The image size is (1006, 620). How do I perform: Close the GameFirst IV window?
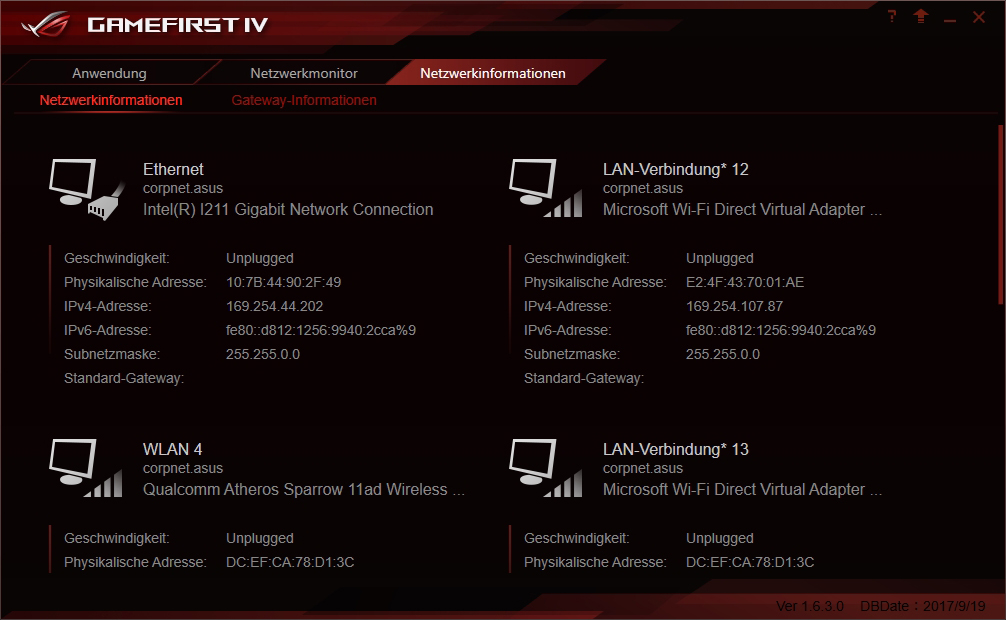tap(979, 17)
